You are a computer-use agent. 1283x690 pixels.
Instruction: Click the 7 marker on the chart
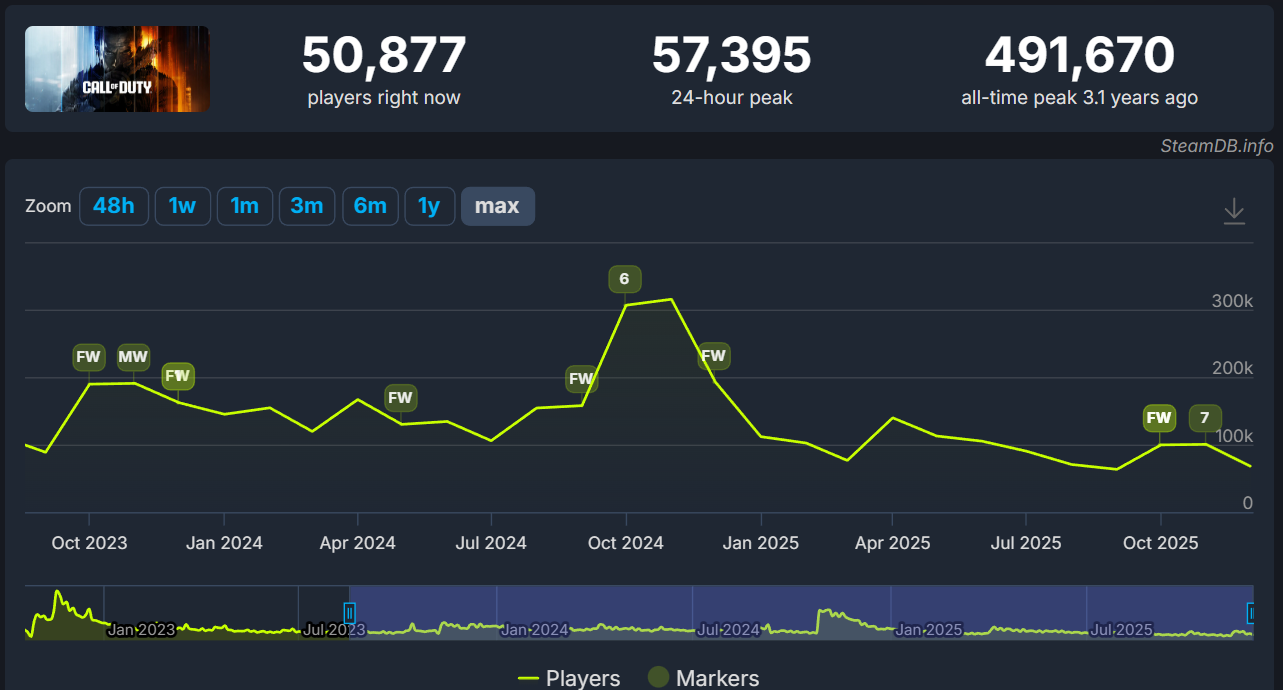point(1205,418)
